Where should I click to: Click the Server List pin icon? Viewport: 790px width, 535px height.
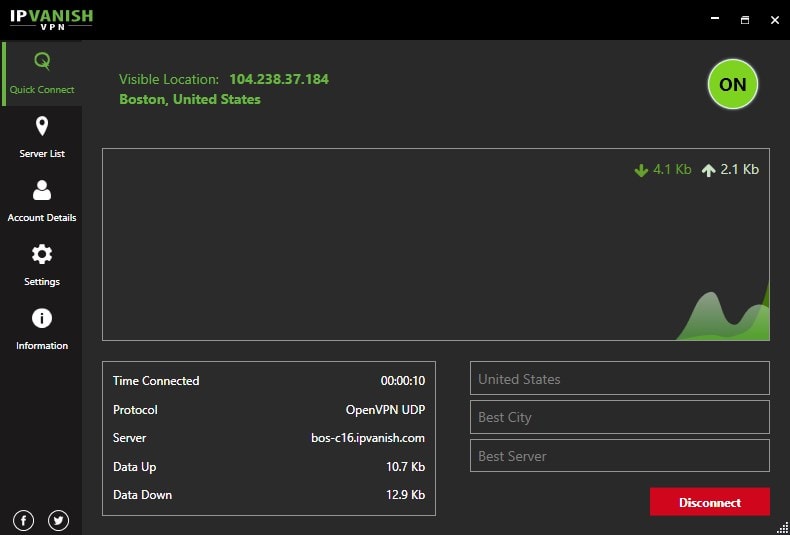(42, 126)
